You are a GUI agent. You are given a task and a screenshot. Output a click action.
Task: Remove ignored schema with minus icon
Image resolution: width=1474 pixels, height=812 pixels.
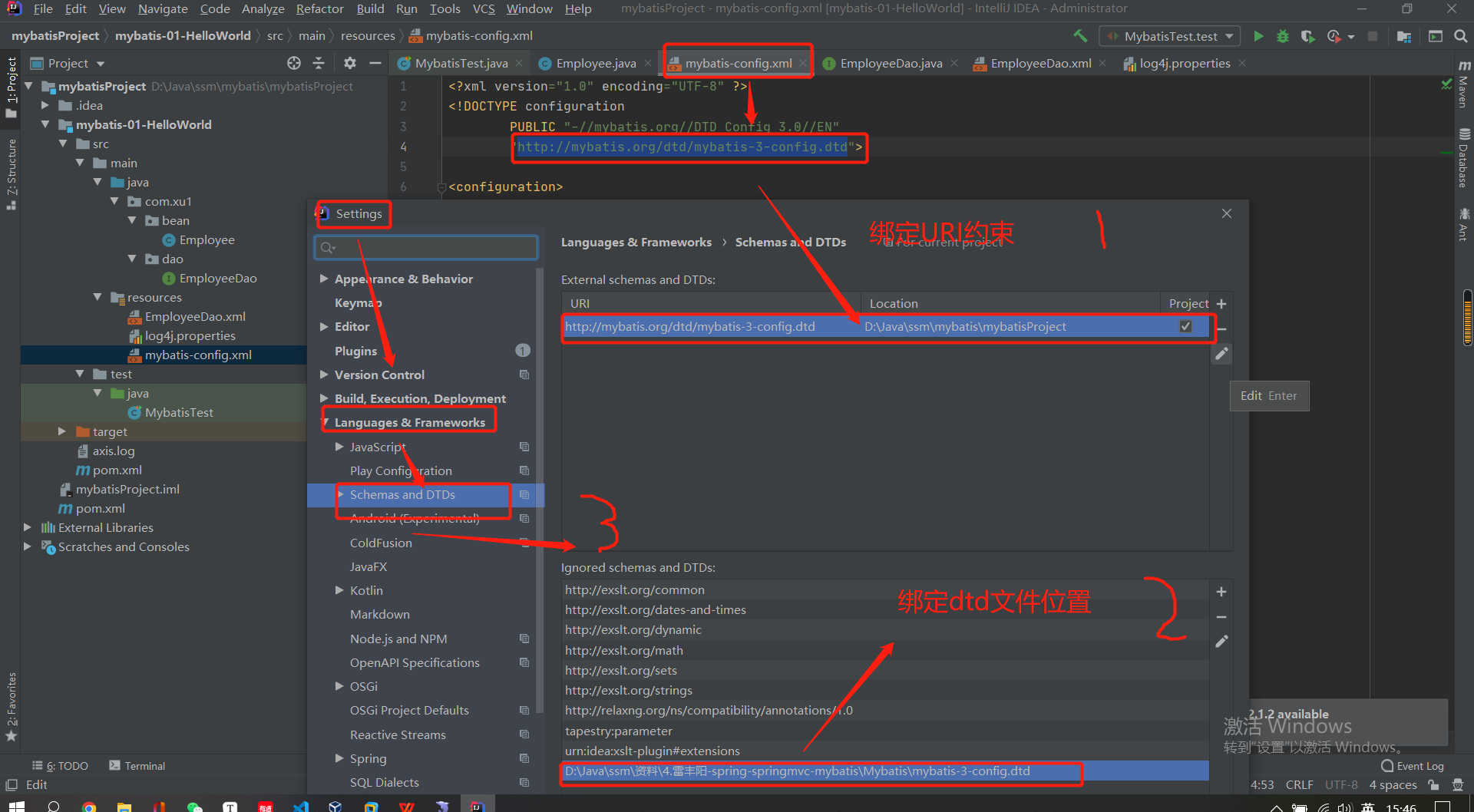click(1221, 617)
